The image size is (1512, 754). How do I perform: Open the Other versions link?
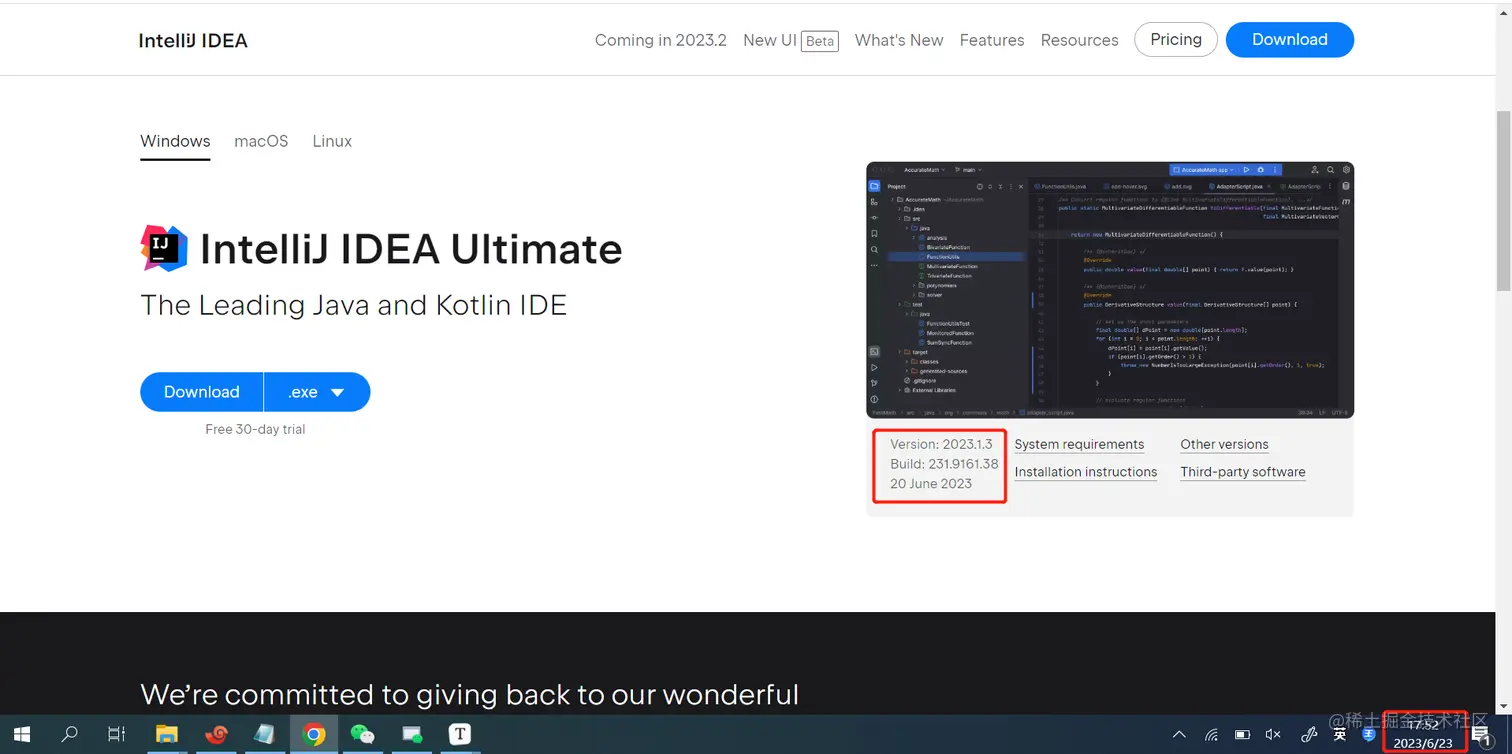(x=1224, y=445)
